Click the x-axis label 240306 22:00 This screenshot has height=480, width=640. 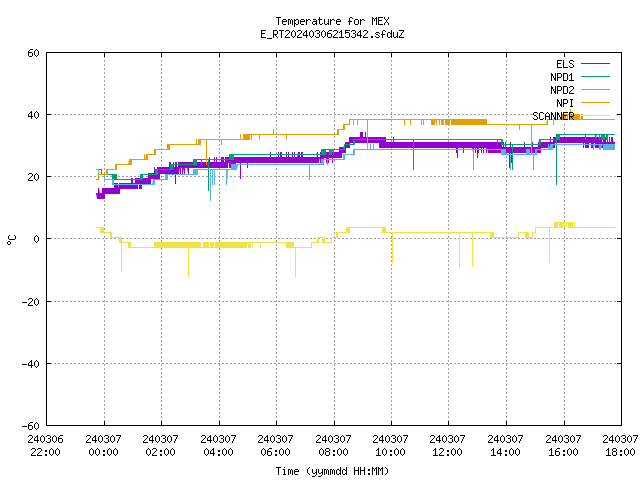45,446
